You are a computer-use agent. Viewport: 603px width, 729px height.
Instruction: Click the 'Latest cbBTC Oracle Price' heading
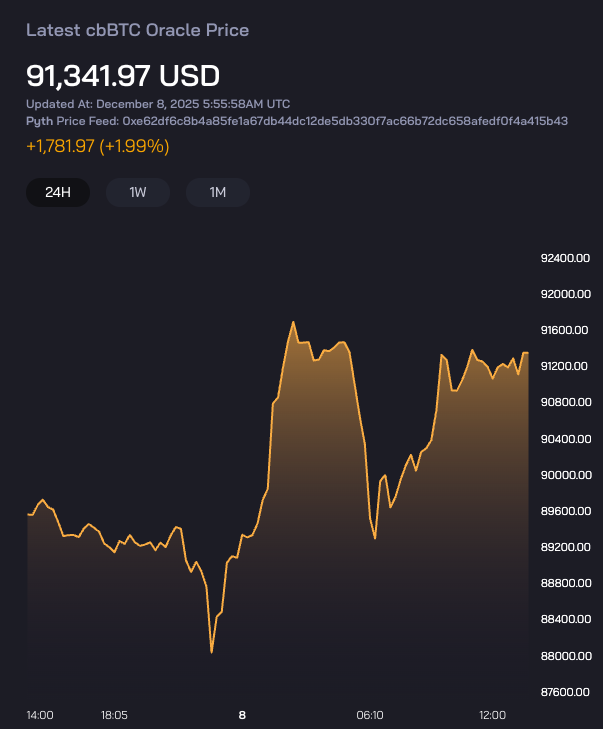click(138, 30)
